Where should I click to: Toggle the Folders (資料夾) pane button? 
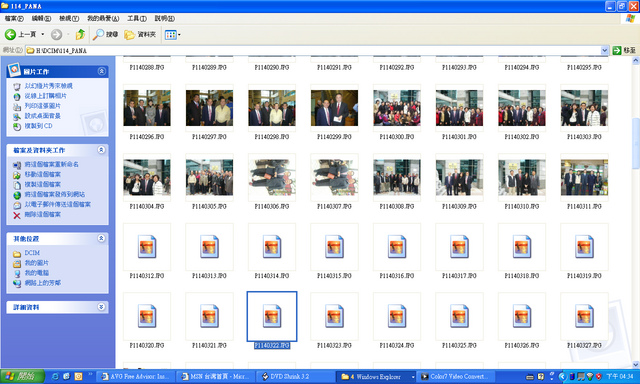click(x=140, y=35)
